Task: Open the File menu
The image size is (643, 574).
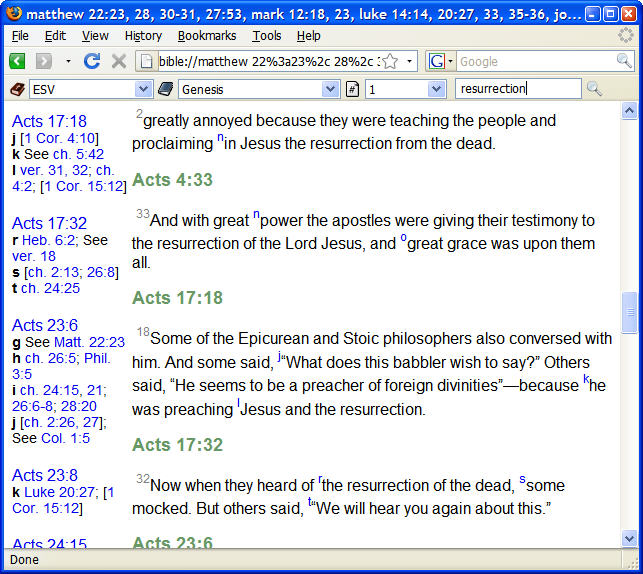Action: coord(20,36)
